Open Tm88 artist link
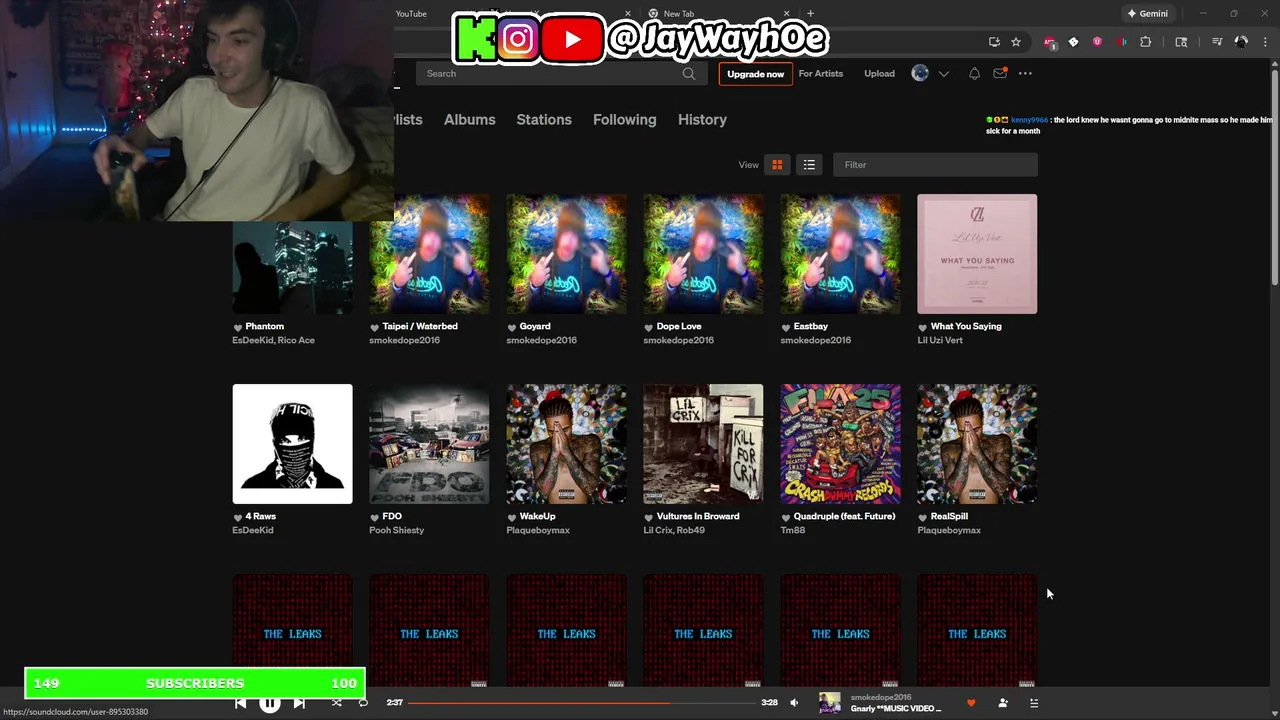The width and height of the screenshot is (1280, 720). click(792, 530)
